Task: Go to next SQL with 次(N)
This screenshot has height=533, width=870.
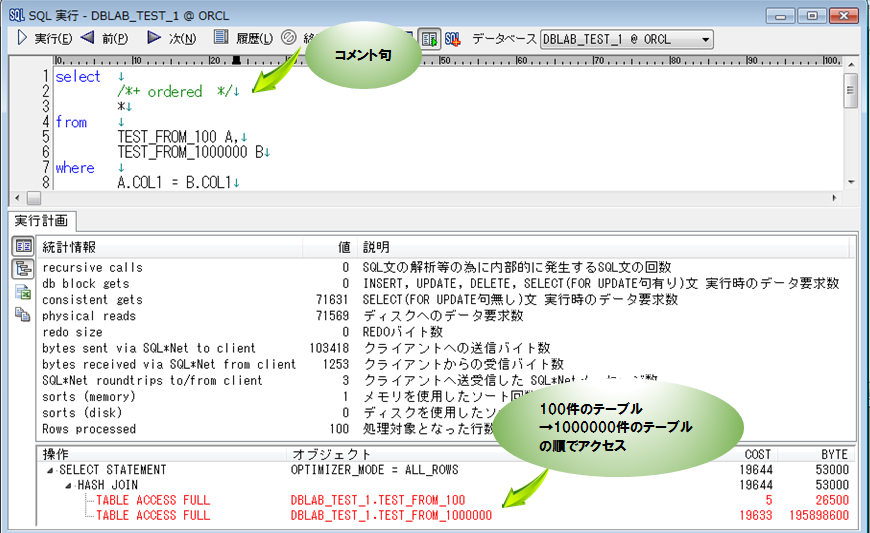Action: click(171, 39)
